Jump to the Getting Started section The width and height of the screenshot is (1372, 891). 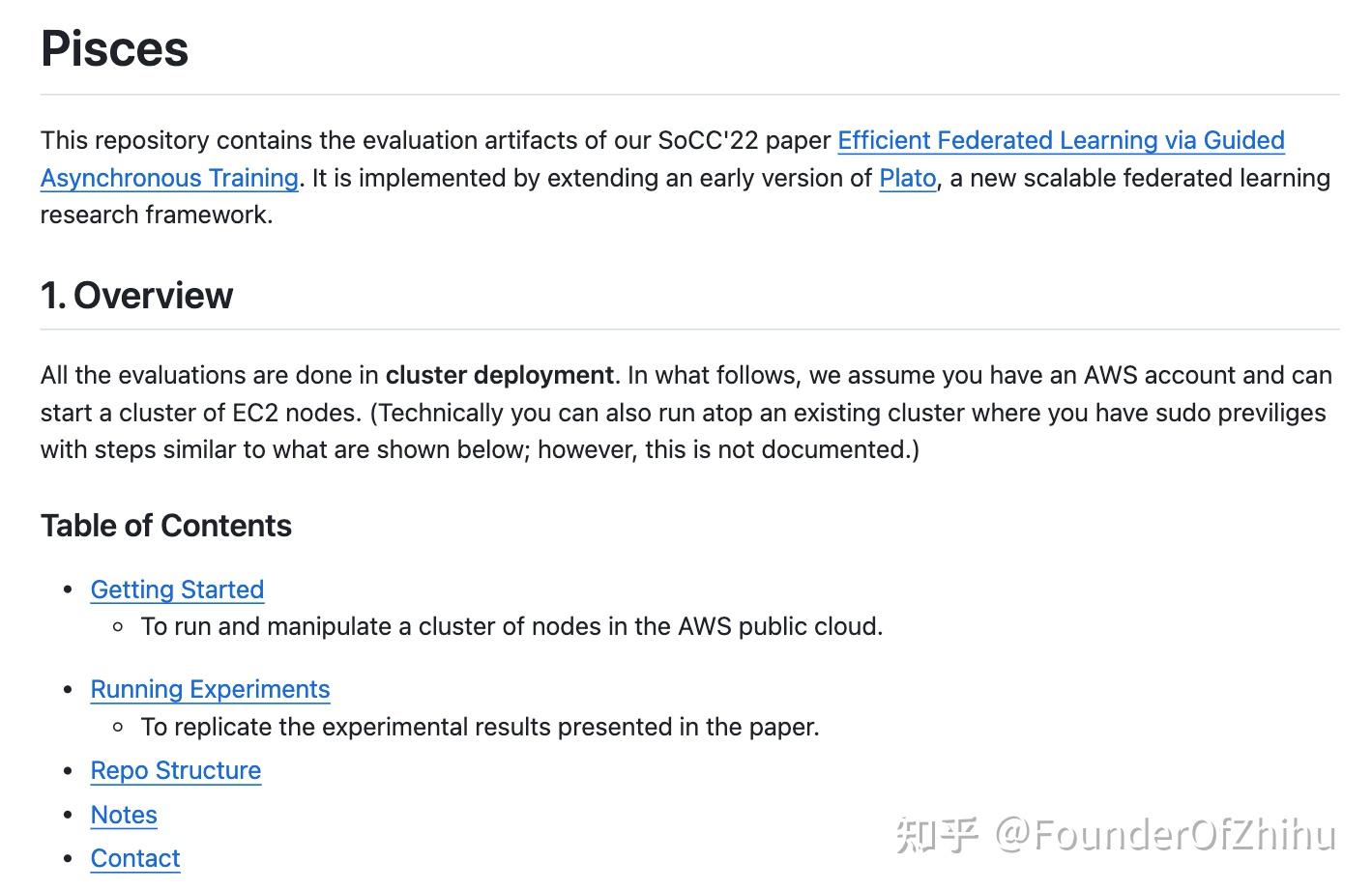[x=177, y=589]
